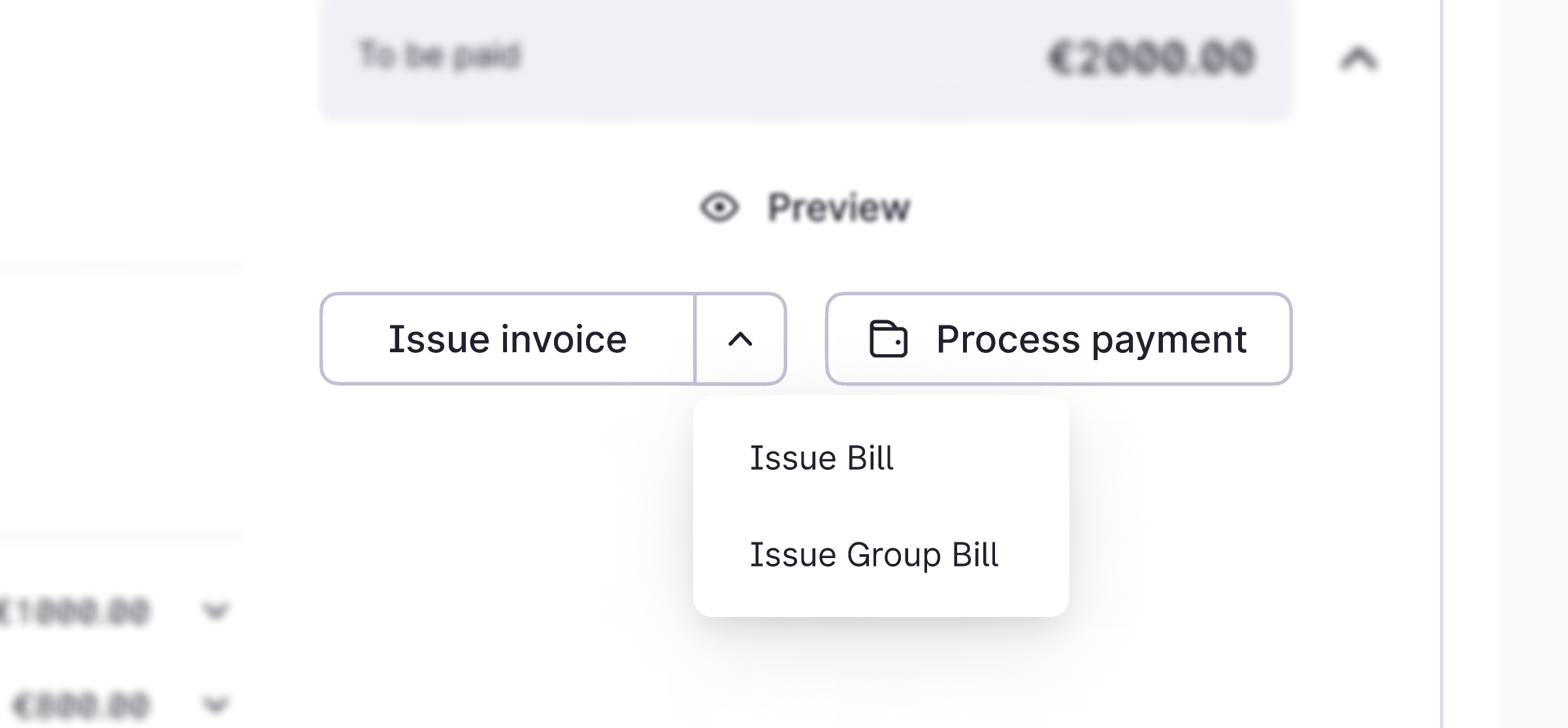Choose Issue Group Bill option
The width and height of the screenshot is (1568, 728).
874,555
